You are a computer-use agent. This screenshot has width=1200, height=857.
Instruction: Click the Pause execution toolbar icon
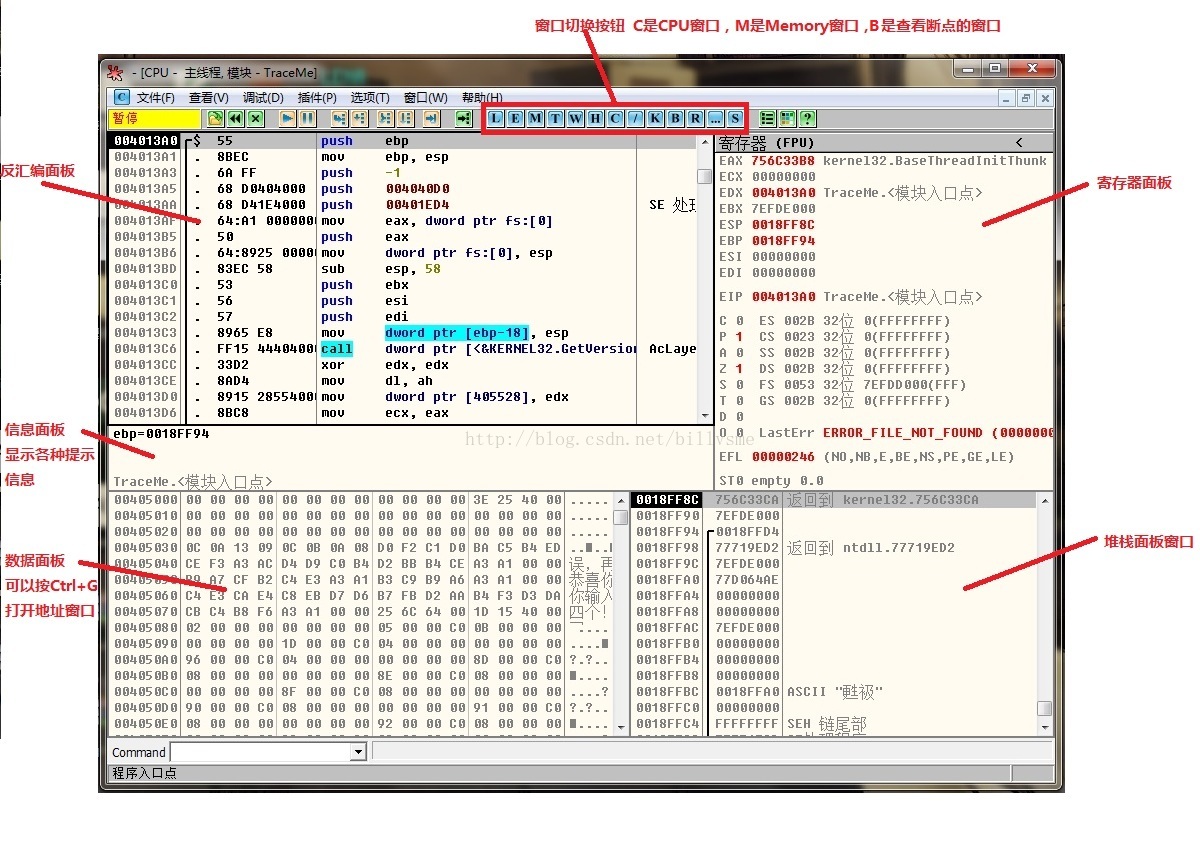point(308,118)
